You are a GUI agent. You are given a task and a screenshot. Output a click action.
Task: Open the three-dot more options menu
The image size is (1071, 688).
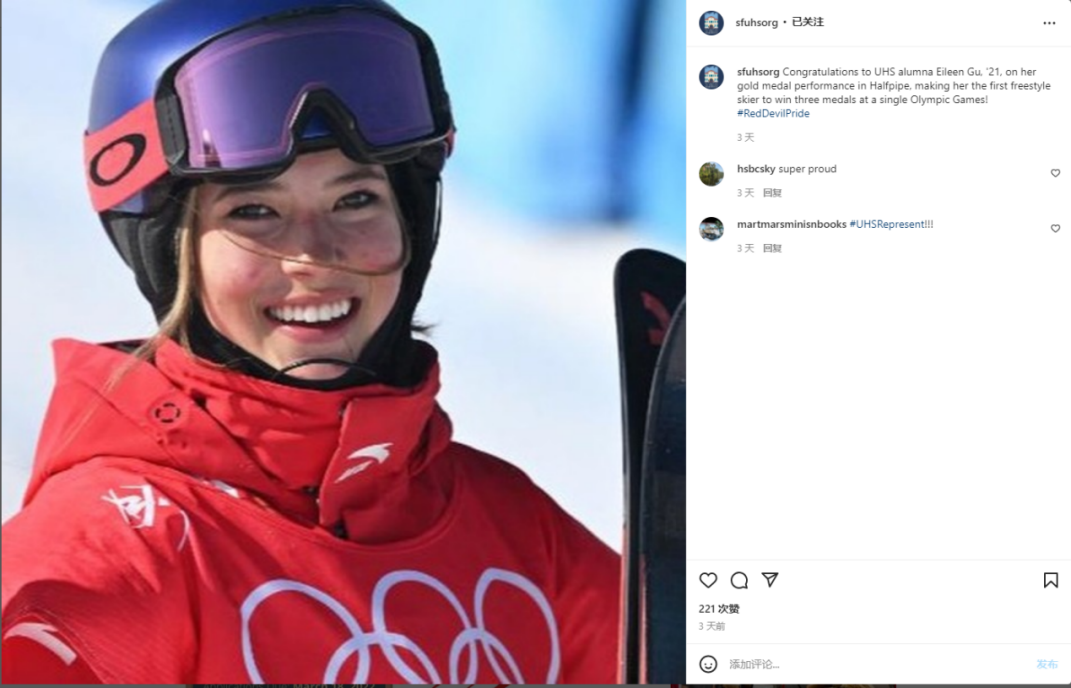[1049, 23]
